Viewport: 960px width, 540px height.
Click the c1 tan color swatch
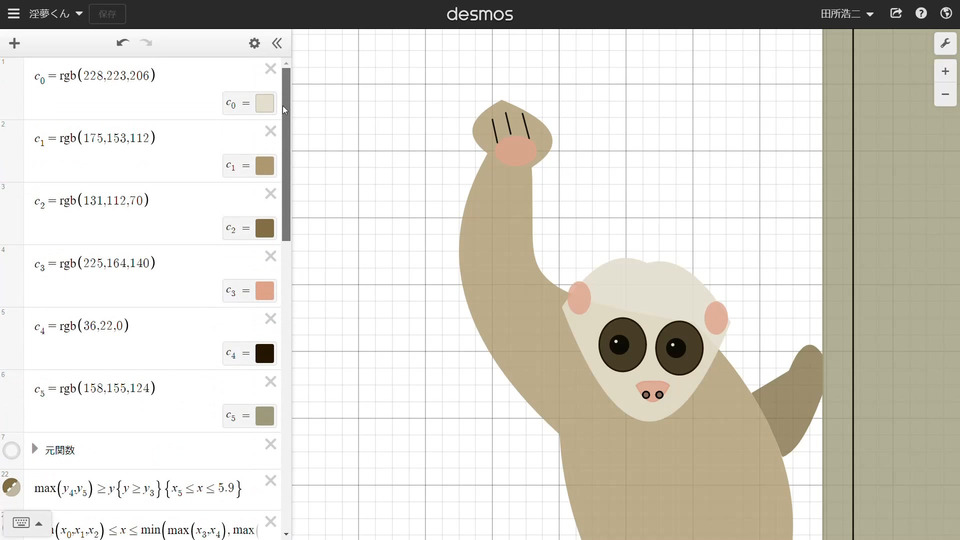tap(264, 166)
